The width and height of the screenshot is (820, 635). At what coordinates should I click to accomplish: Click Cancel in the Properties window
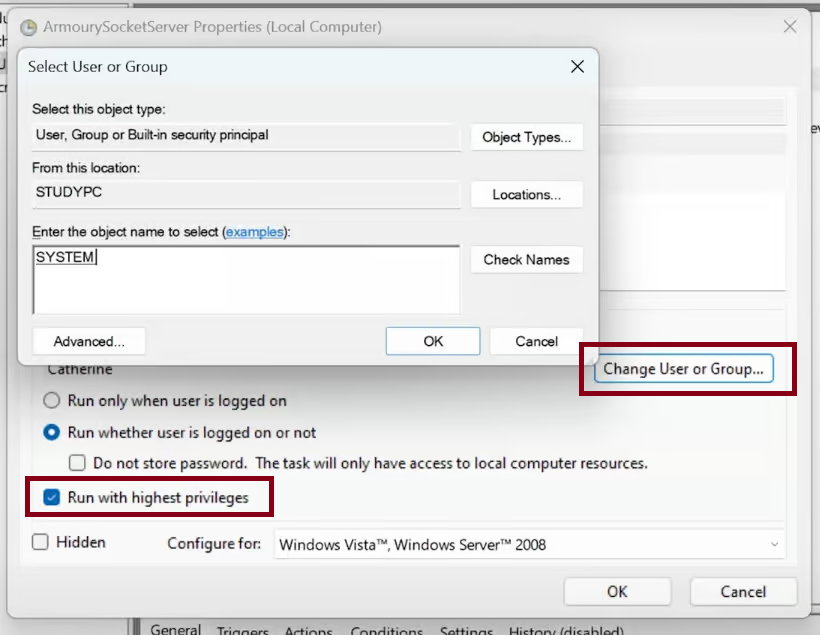coord(743,592)
